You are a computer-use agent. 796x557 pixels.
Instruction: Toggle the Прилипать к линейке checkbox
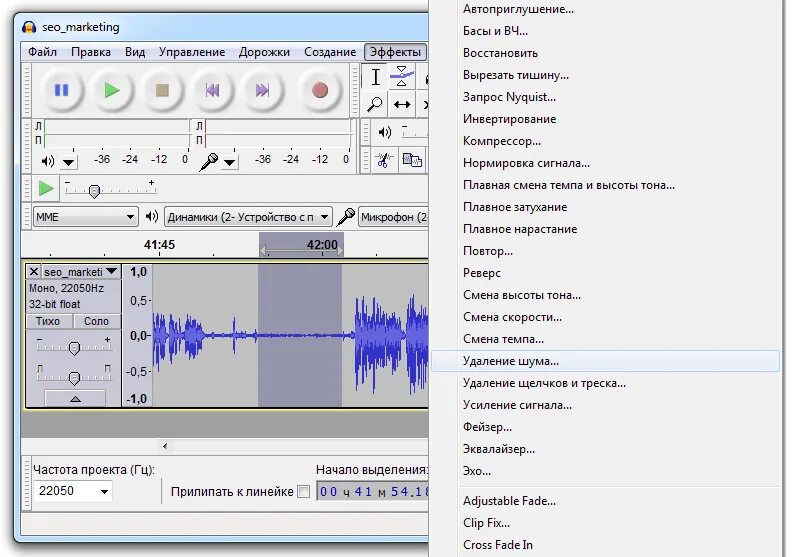coord(303,492)
